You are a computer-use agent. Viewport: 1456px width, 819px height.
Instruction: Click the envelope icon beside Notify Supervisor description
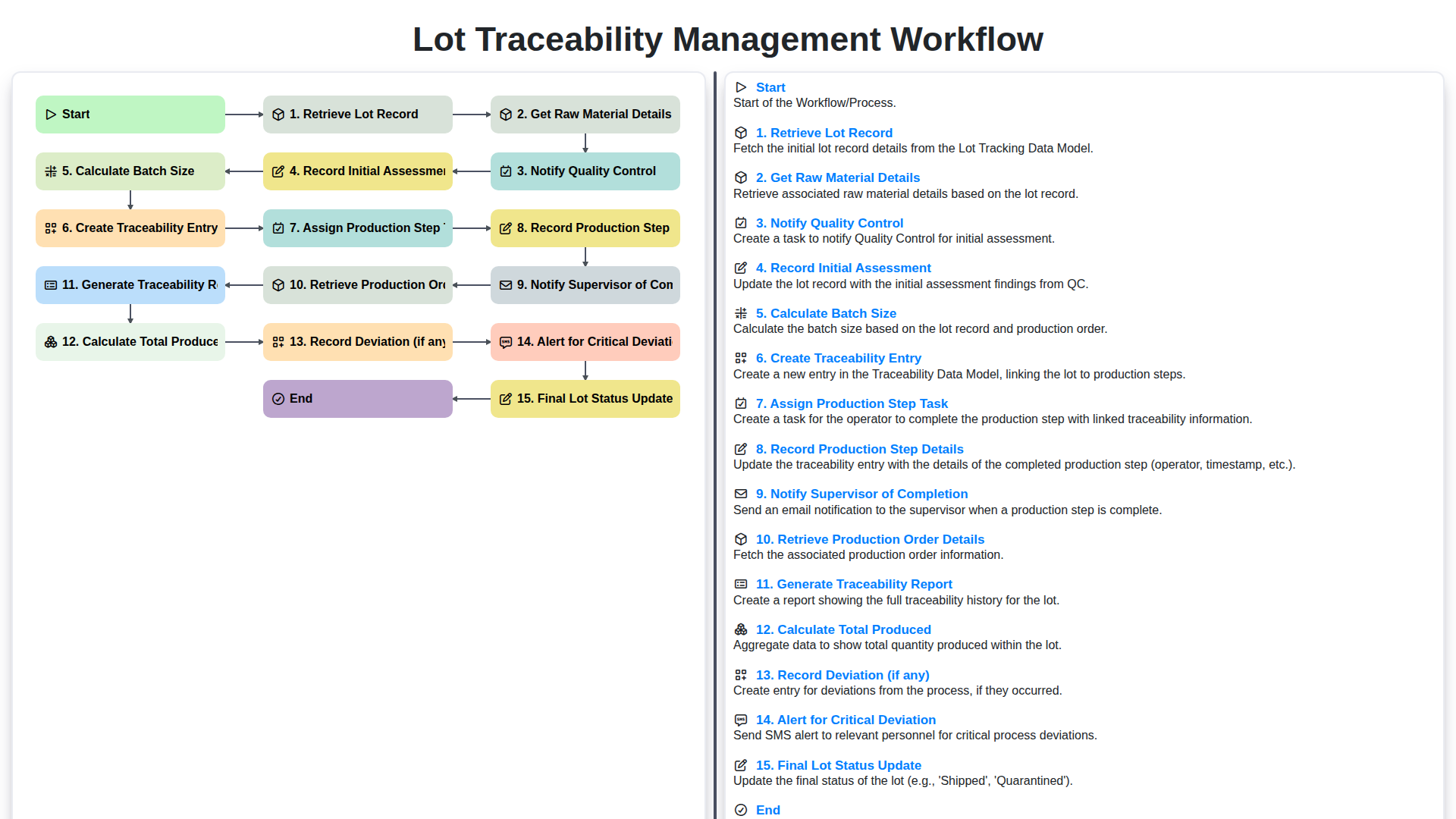pos(740,494)
